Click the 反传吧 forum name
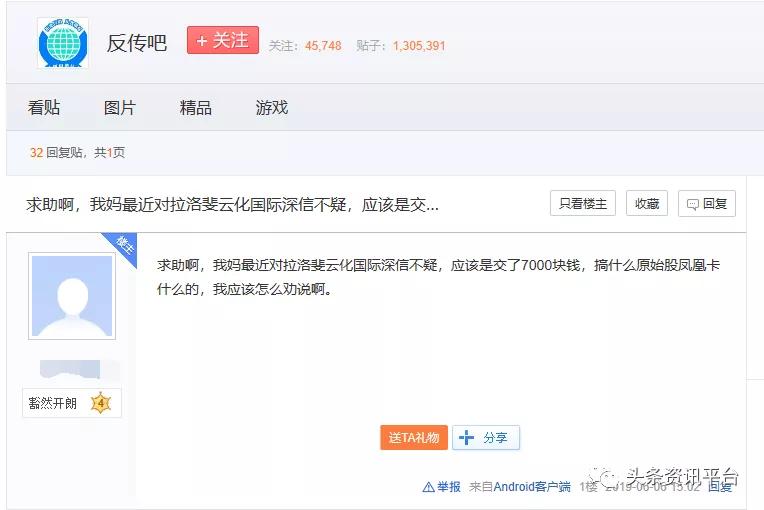This screenshot has width=764, height=510. (x=137, y=43)
